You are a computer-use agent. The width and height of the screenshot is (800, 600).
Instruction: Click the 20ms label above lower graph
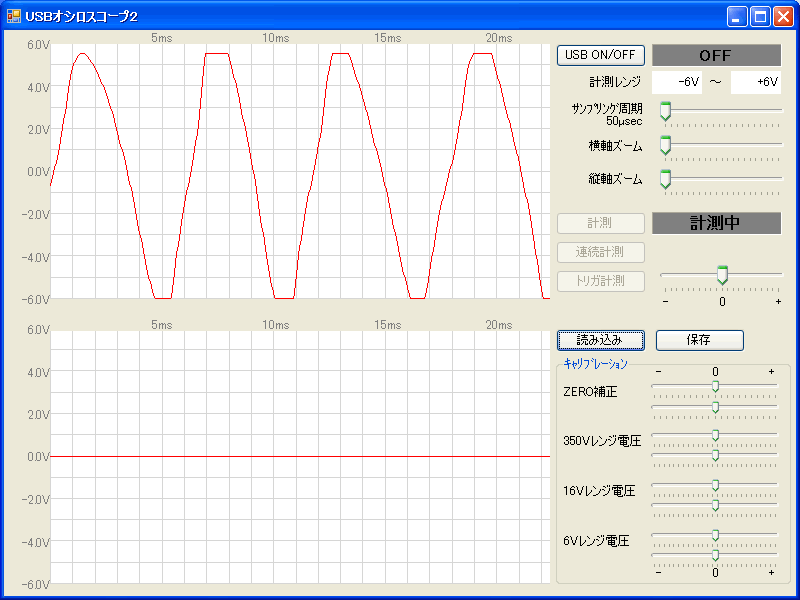tap(499, 325)
